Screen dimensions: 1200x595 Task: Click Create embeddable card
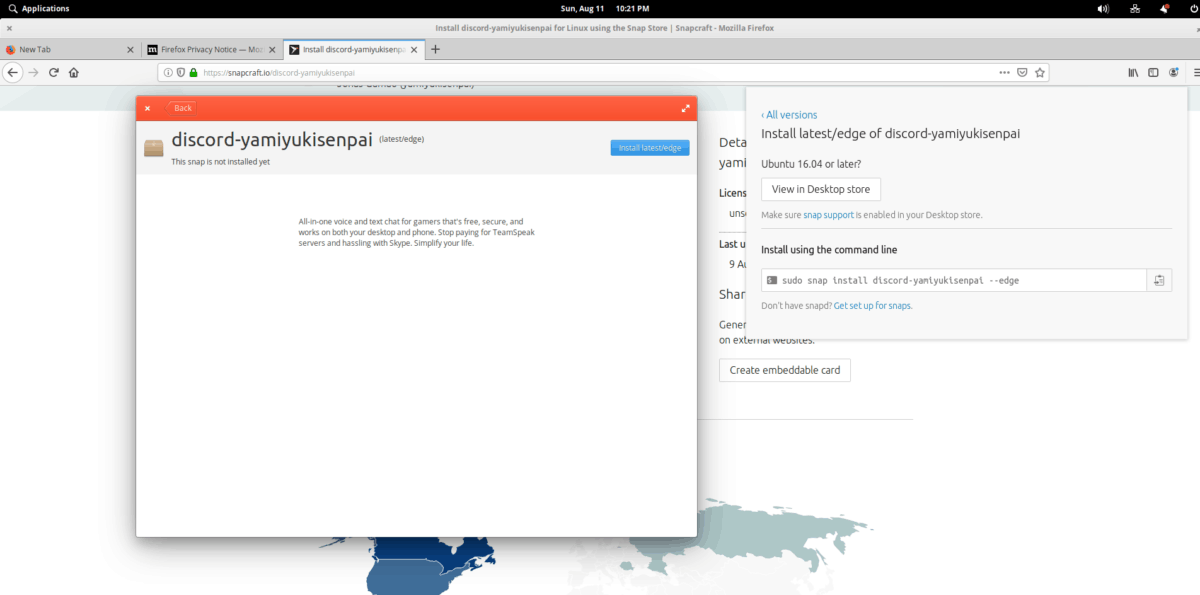[784, 370]
